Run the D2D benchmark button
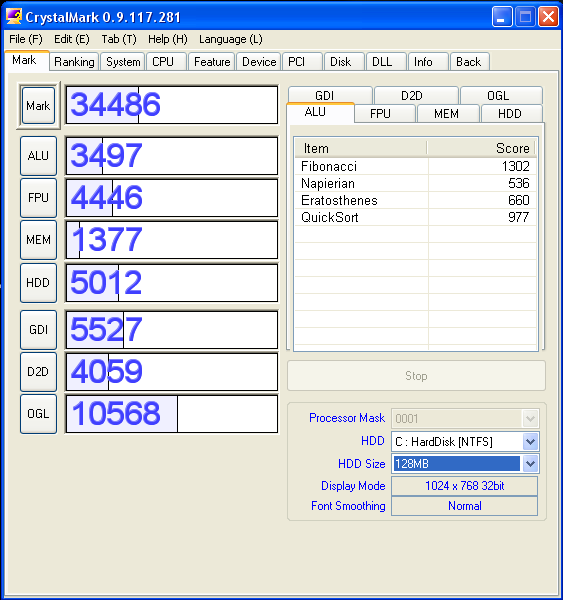This screenshot has width=563, height=600. coord(38,372)
